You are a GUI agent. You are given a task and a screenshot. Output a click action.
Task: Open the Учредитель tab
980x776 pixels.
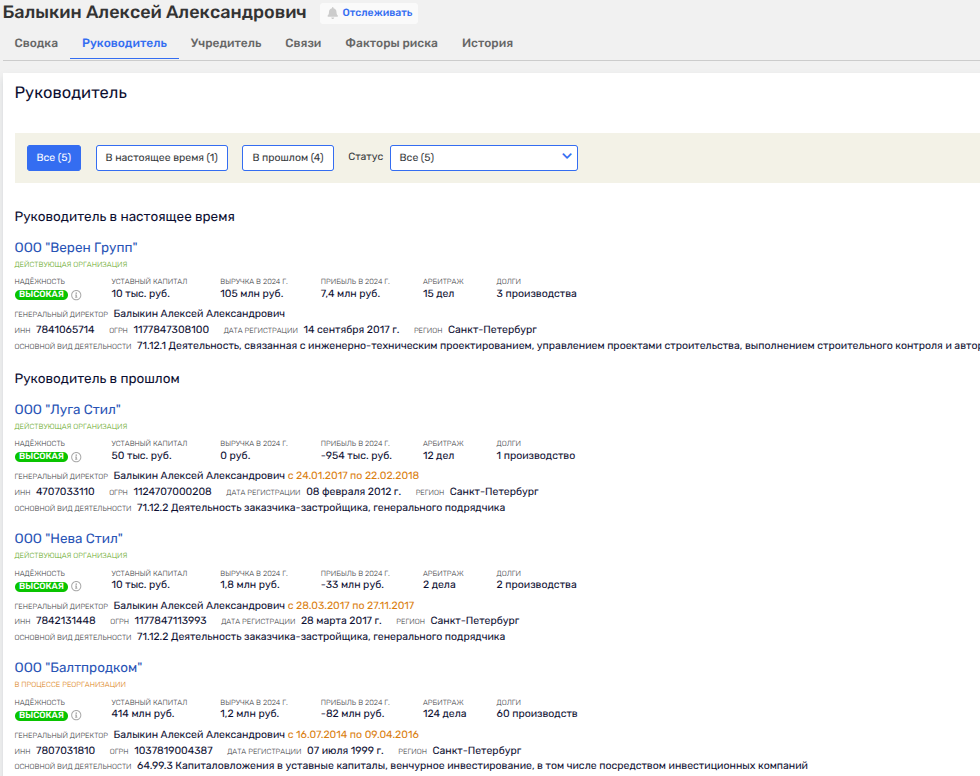click(x=226, y=44)
